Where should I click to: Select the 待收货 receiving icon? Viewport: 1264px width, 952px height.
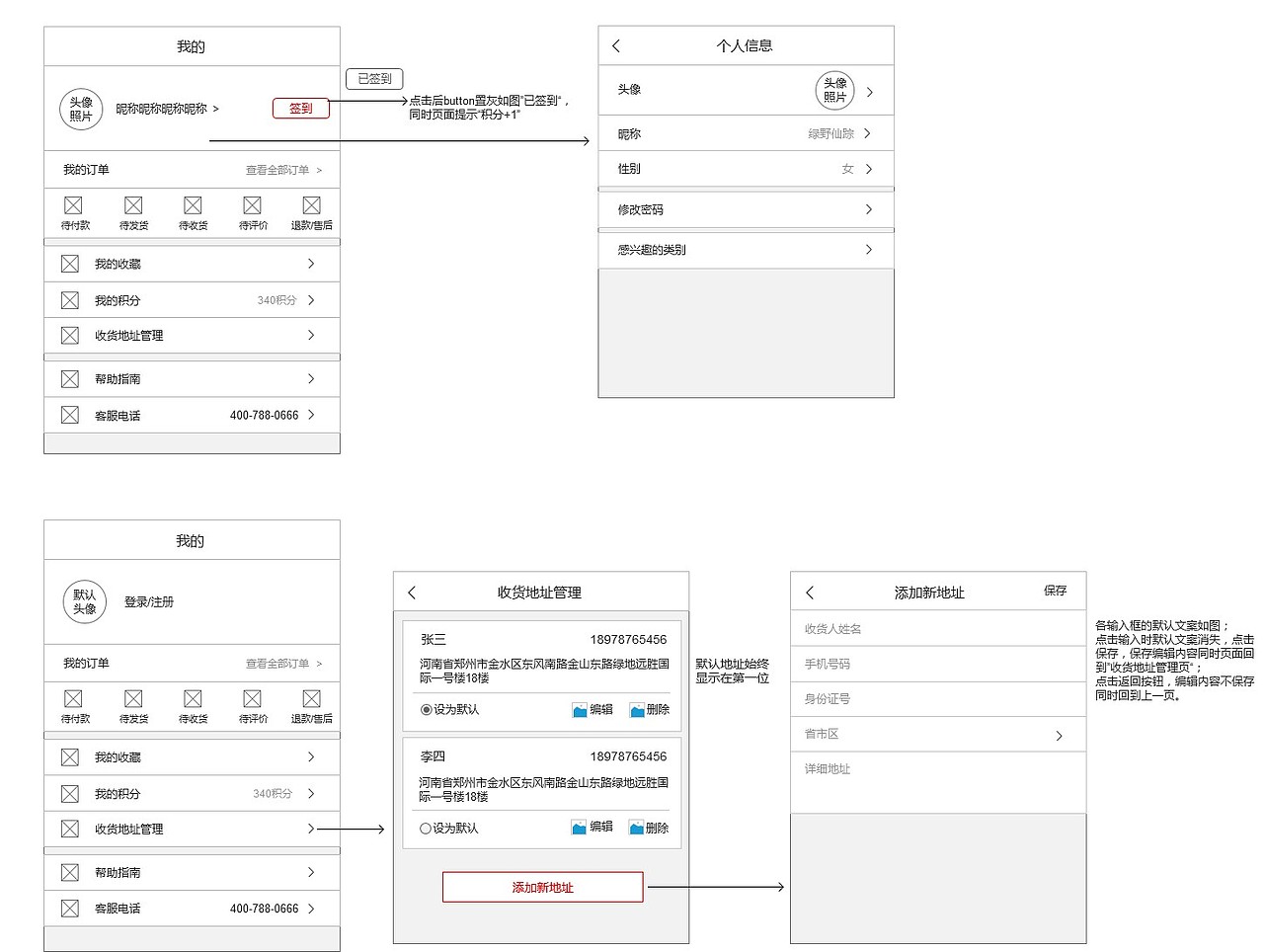click(193, 206)
